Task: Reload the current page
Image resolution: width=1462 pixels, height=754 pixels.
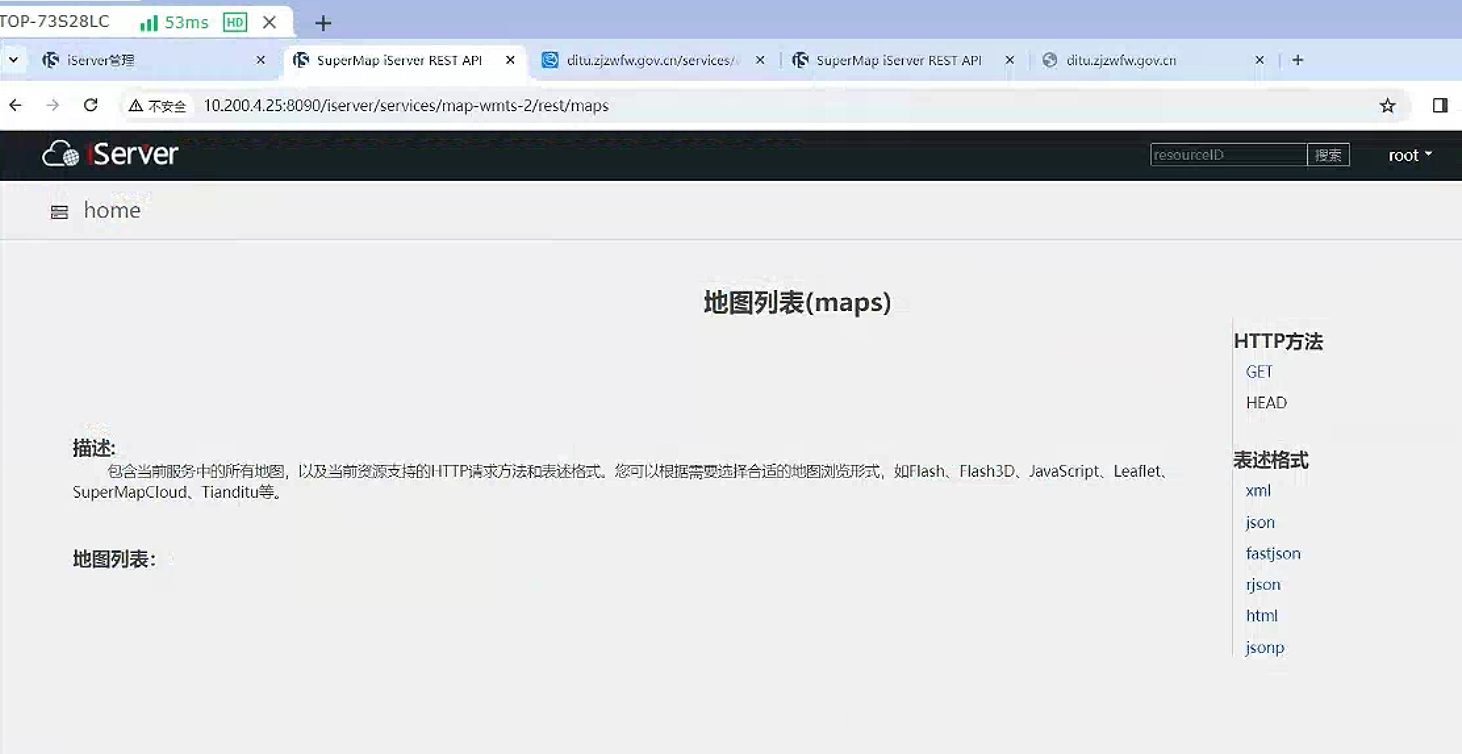Action: click(91, 105)
